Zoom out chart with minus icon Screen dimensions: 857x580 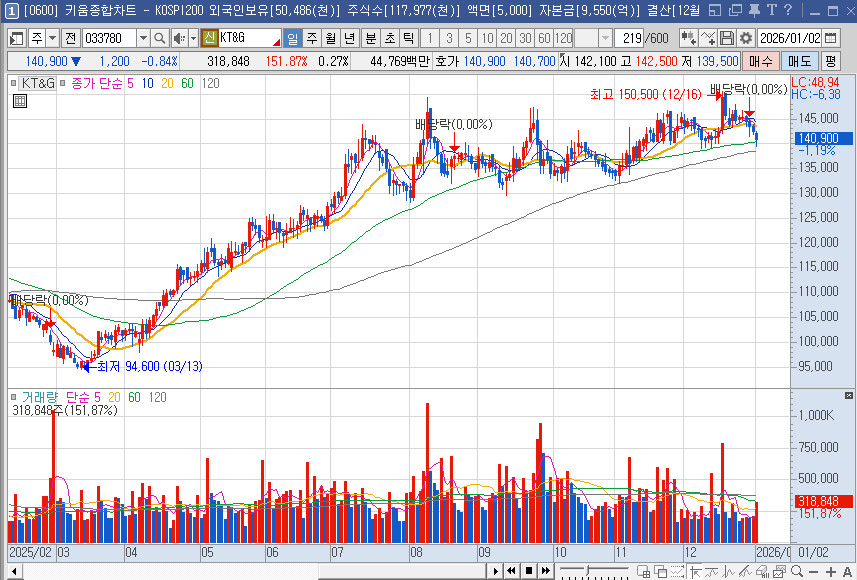813,572
